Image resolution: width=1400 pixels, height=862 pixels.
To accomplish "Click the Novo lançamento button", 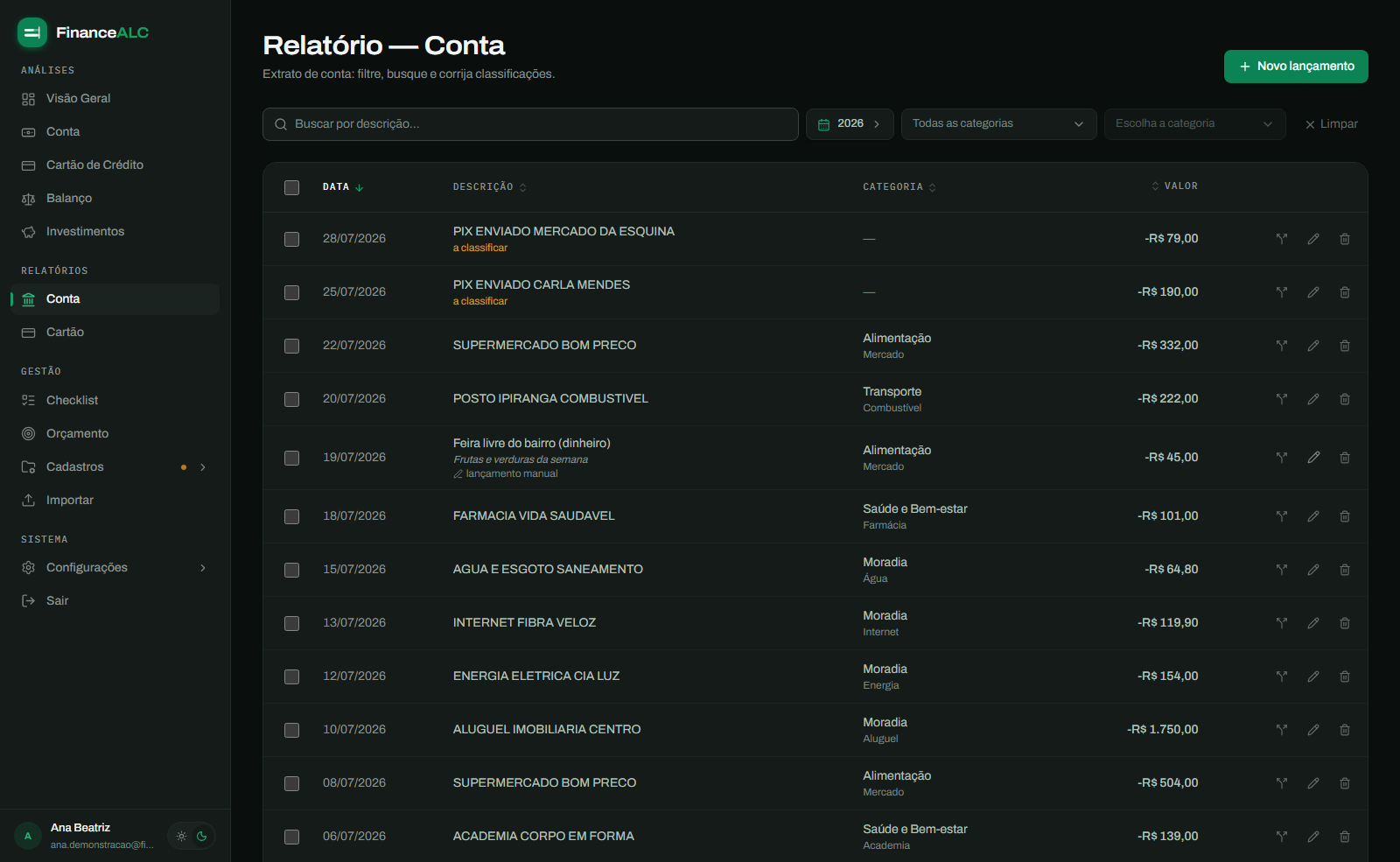I will pos(1296,67).
